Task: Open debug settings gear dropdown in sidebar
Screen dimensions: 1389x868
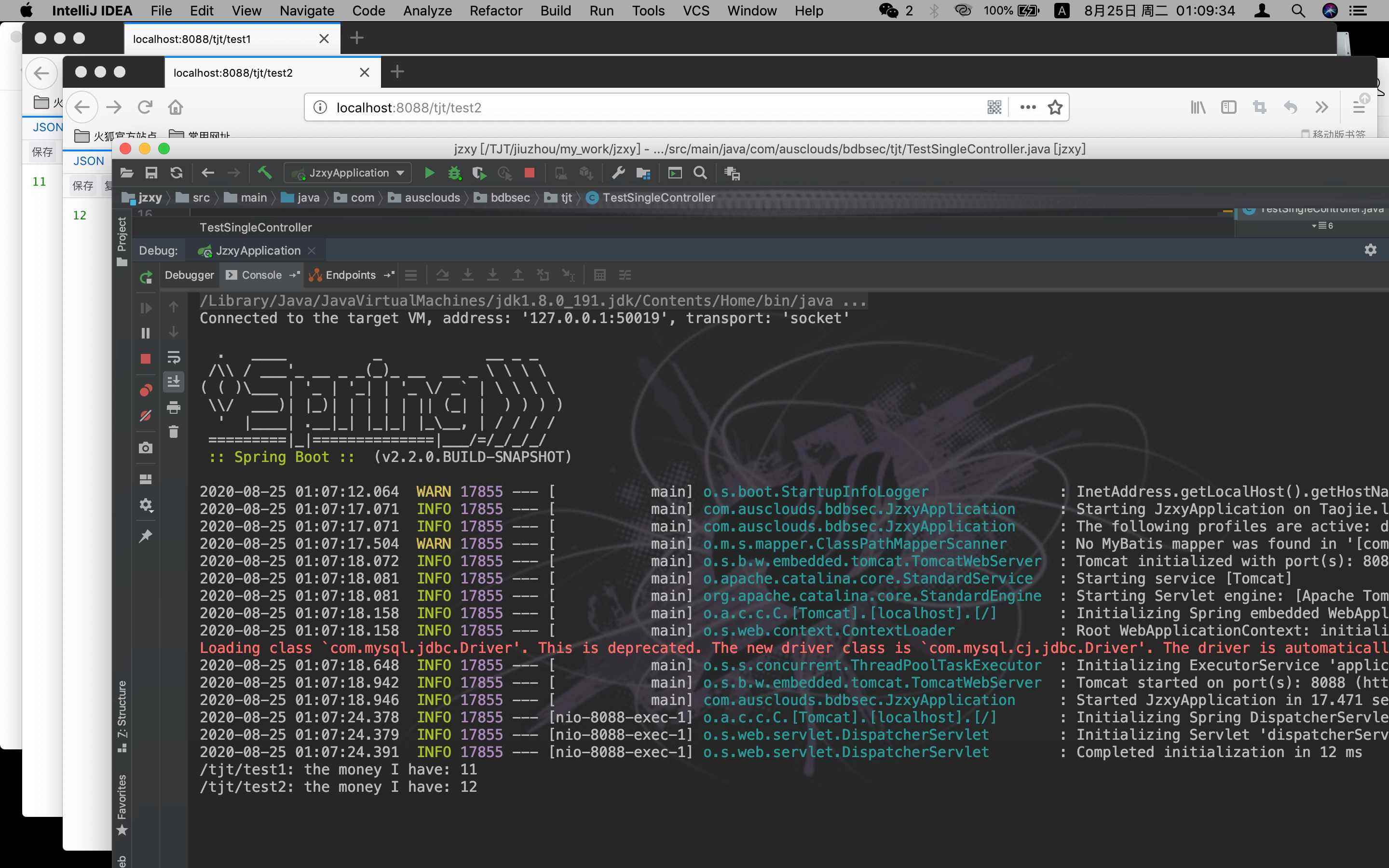Action: click(x=146, y=505)
